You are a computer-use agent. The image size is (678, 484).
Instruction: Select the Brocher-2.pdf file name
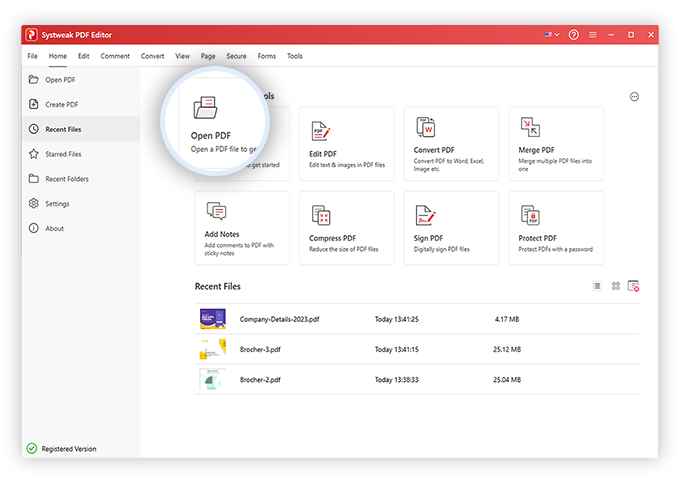point(260,380)
